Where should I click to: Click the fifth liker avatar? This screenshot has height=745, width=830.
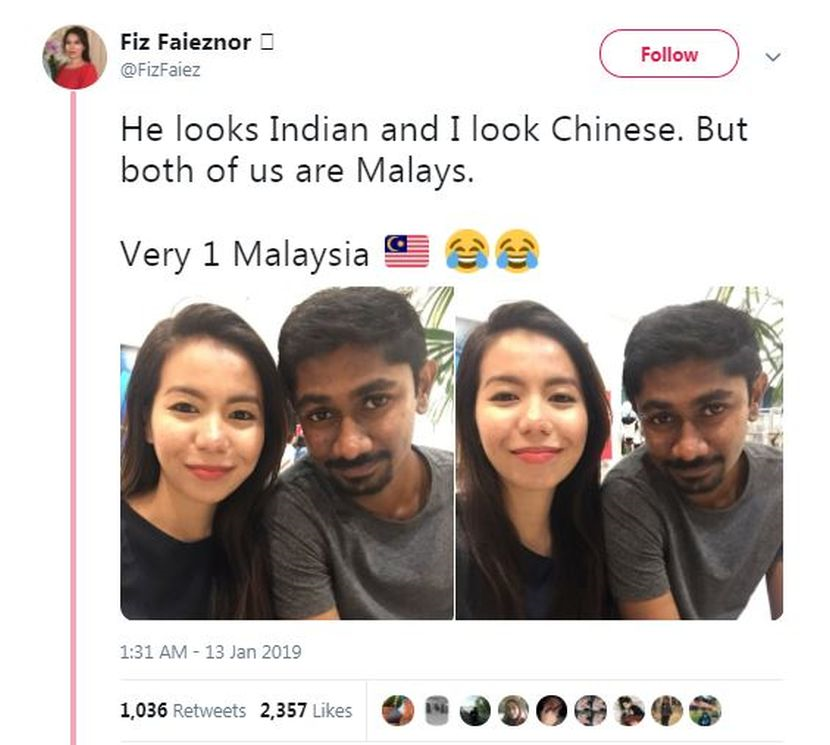pos(552,710)
